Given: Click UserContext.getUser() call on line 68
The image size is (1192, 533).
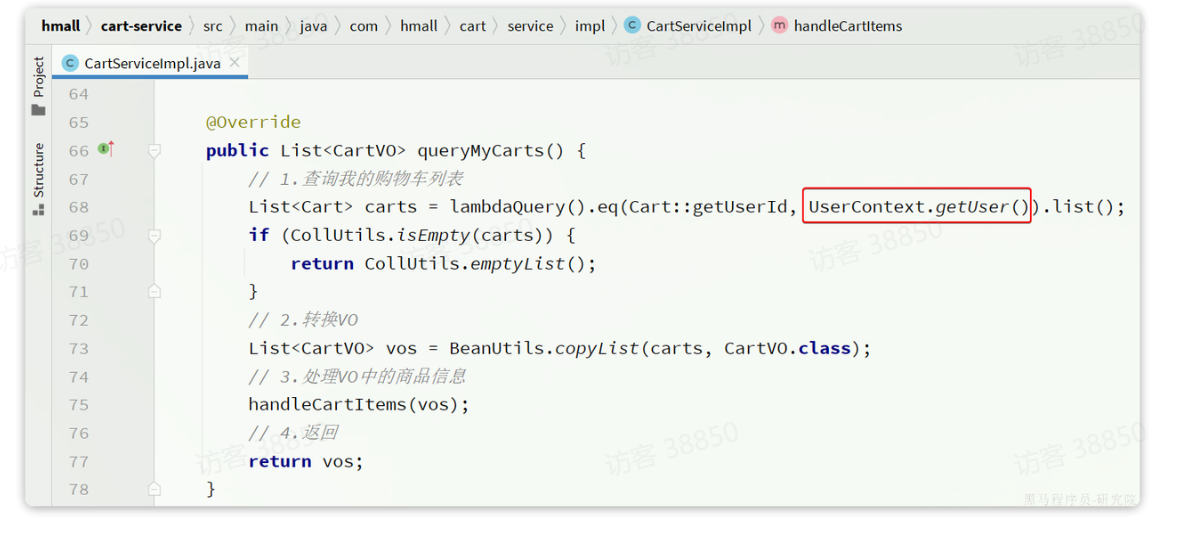Looking at the screenshot, I should [918, 207].
